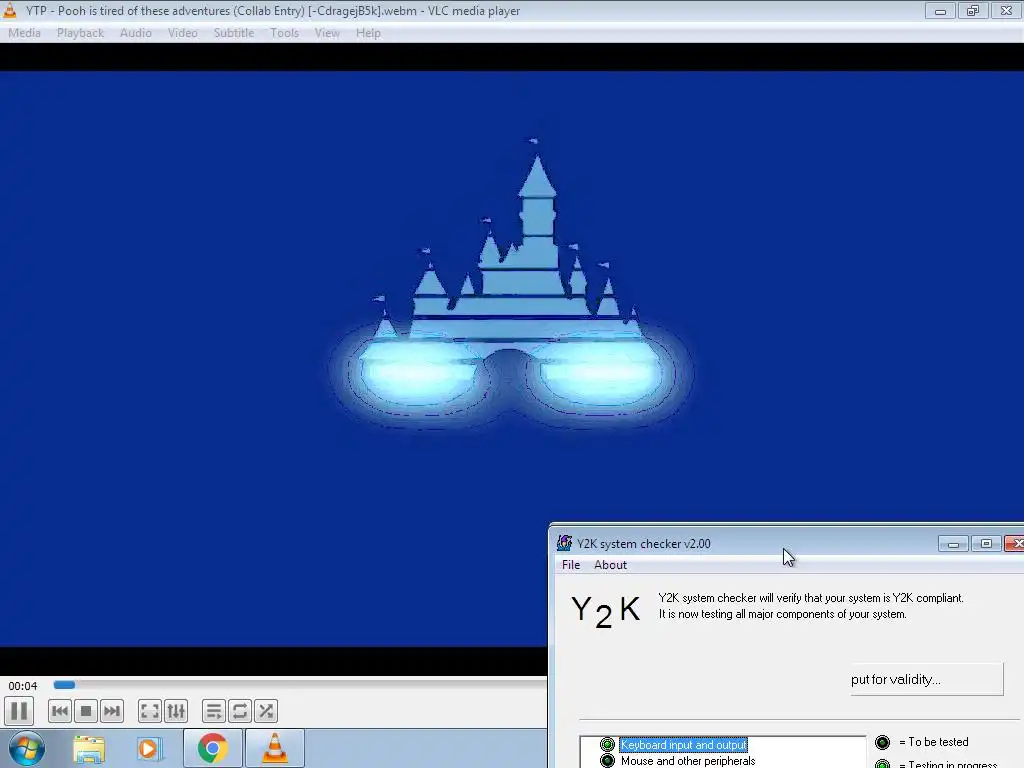Click the Y2K system checker title icon

tap(564, 543)
